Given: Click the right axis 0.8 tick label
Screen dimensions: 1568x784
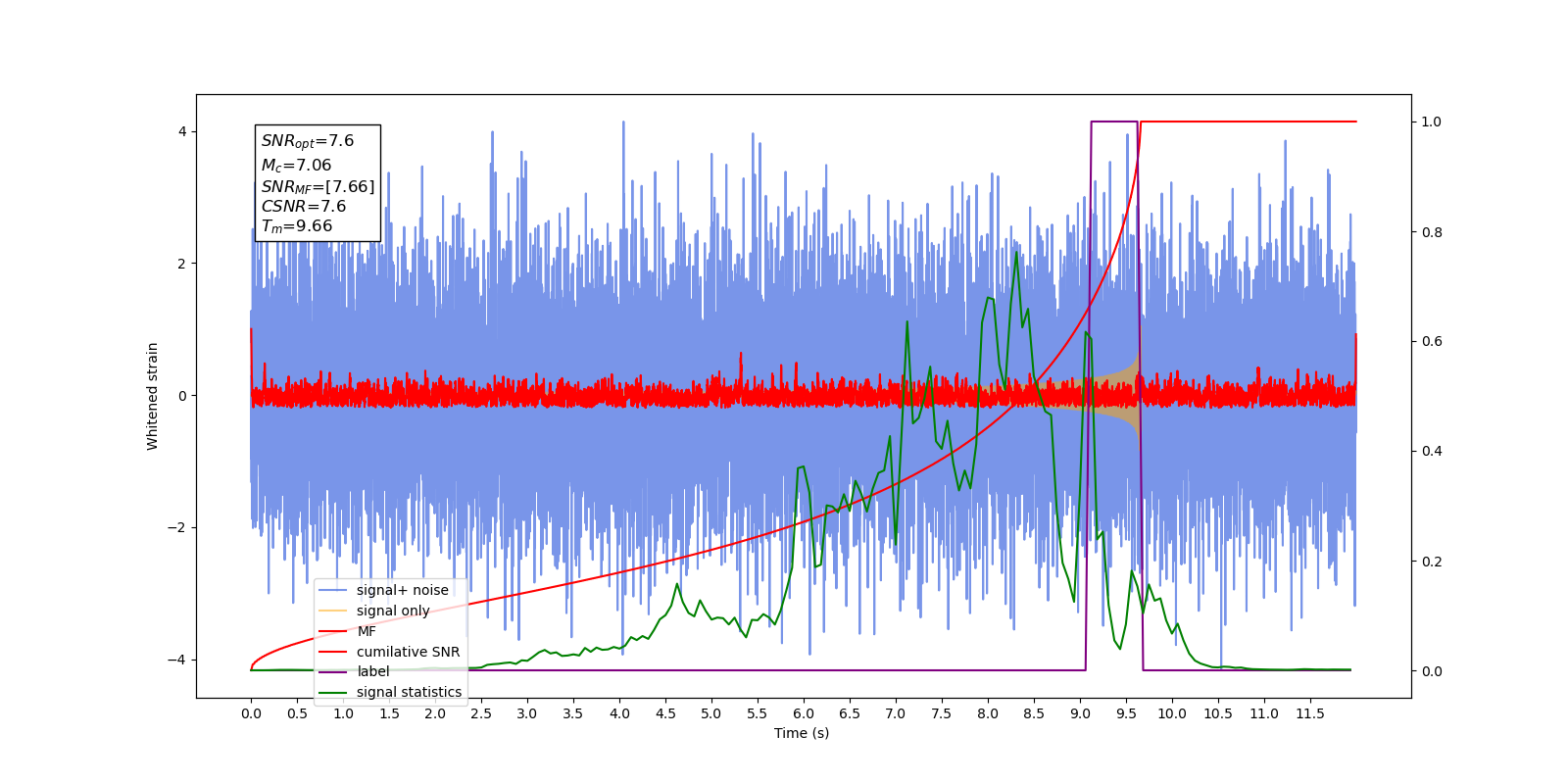Looking at the screenshot, I should [x=1432, y=232].
